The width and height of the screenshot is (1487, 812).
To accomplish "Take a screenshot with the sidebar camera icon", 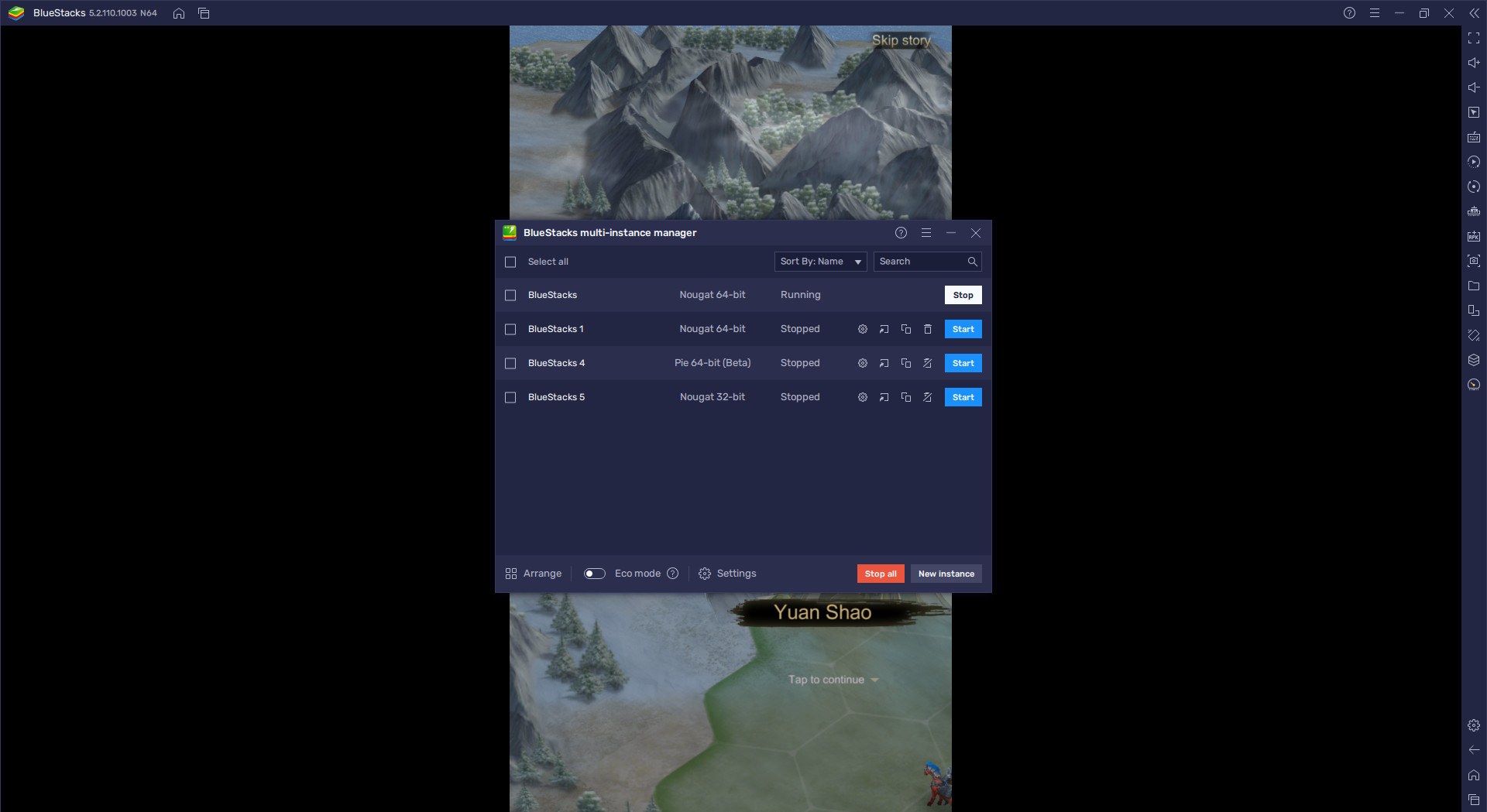I will tap(1473, 261).
